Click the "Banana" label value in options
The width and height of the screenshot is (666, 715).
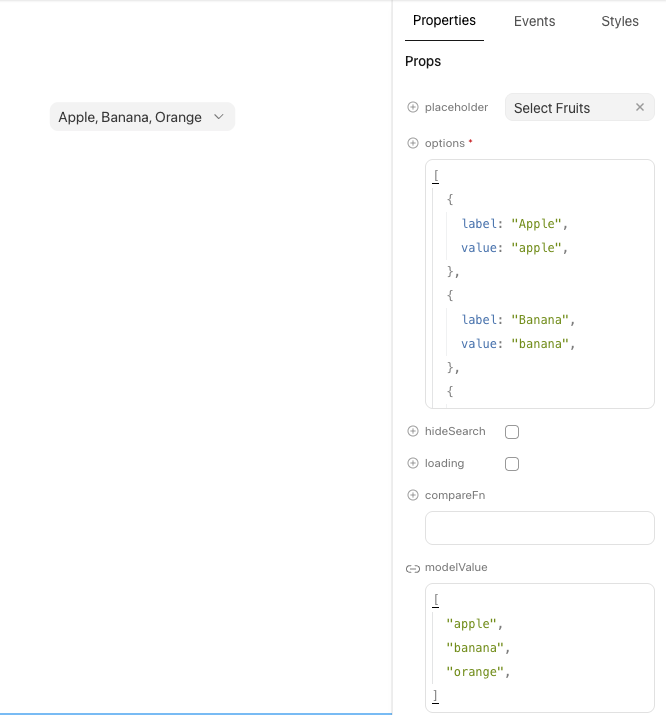pyautogui.click(x=543, y=320)
